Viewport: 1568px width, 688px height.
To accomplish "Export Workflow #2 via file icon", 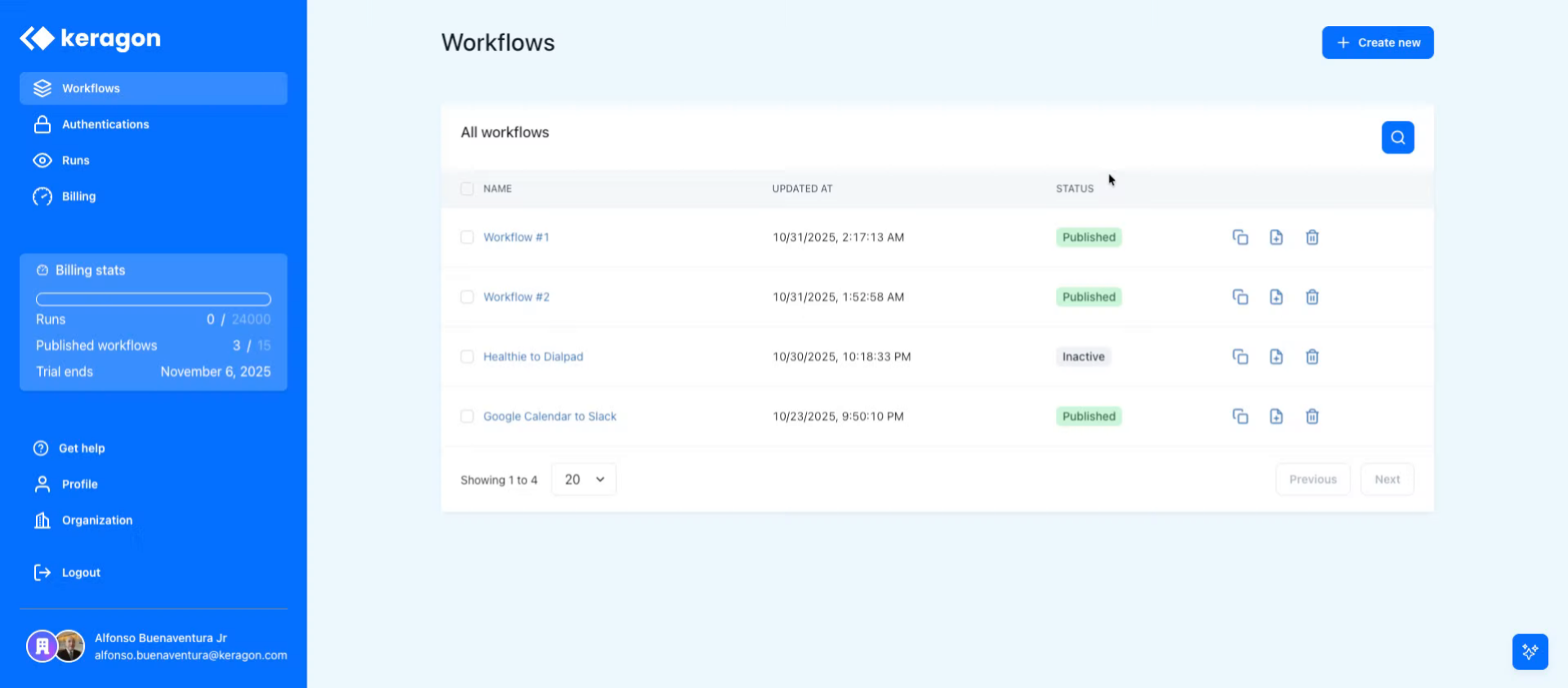I will point(1276,297).
